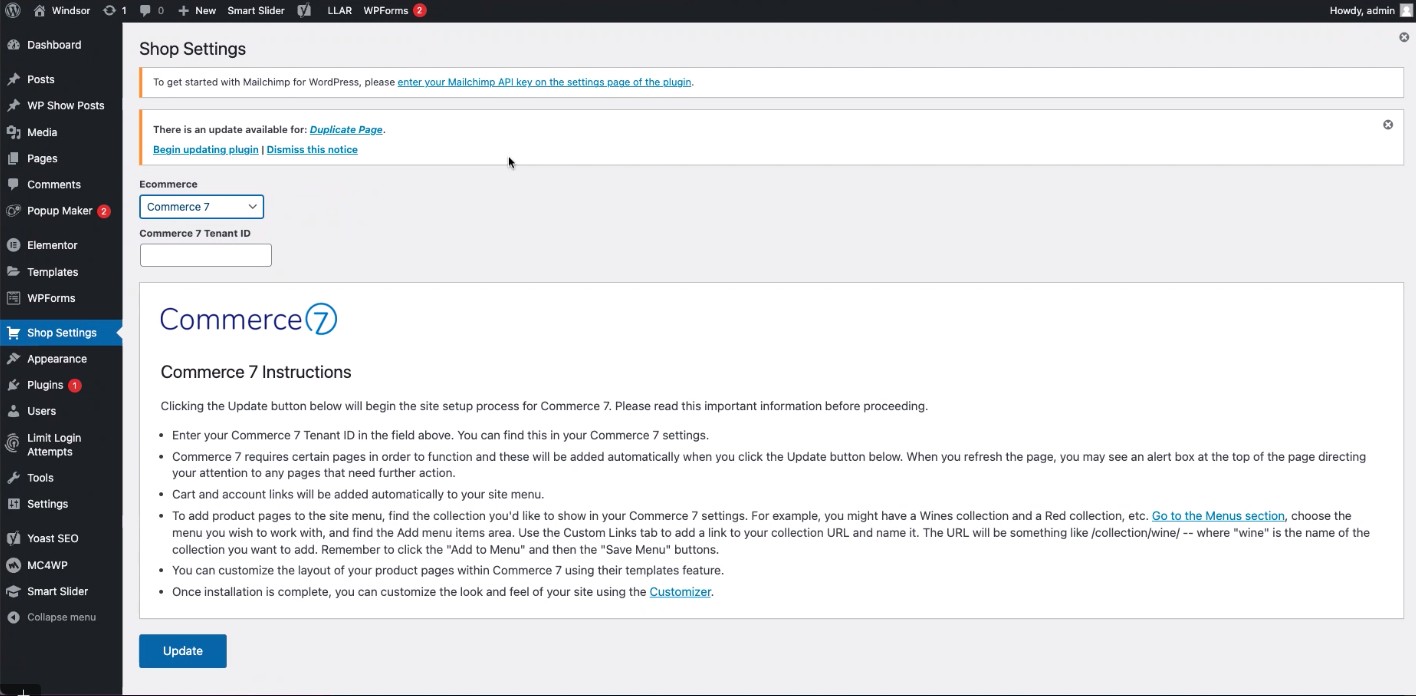Image resolution: width=1416 pixels, height=696 pixels.
Task: Open the Ecommerce platform dropdown
Action: (x=201, y=207)
